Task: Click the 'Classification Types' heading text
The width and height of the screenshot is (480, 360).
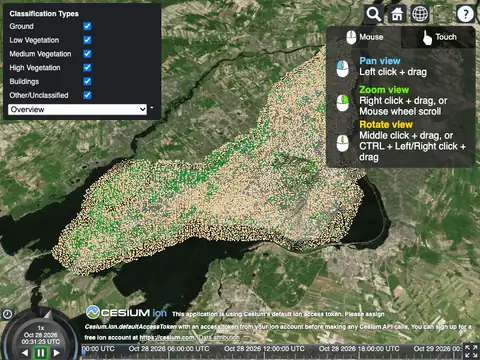Action: pyautogui.click(x=44, y=14)
